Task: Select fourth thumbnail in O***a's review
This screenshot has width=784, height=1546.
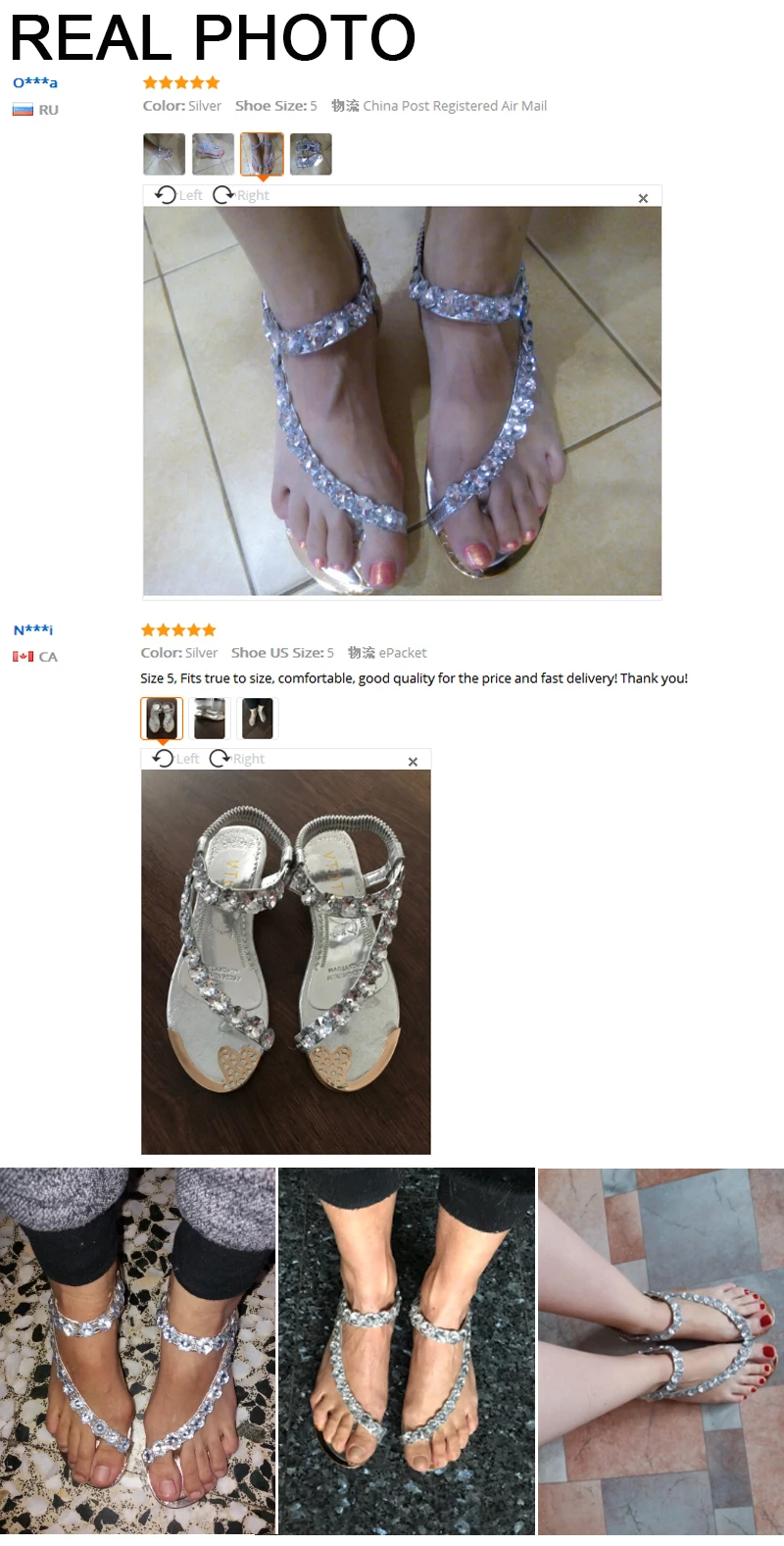Action: (311, 154)
